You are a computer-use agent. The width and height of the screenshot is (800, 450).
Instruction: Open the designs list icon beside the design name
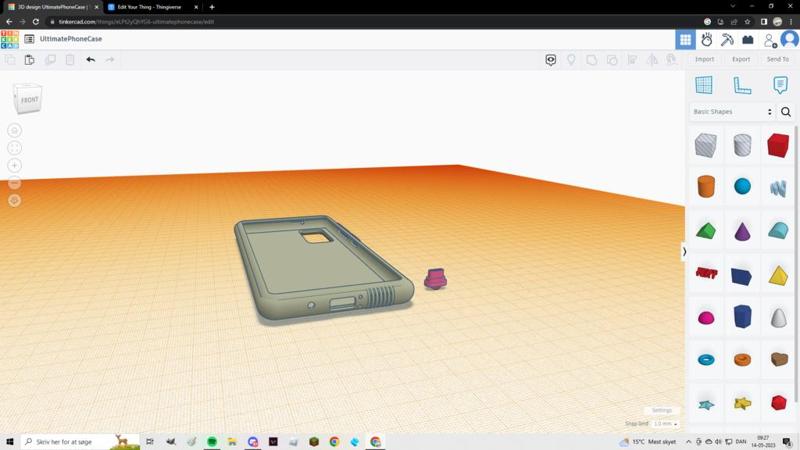click(29, 39)
